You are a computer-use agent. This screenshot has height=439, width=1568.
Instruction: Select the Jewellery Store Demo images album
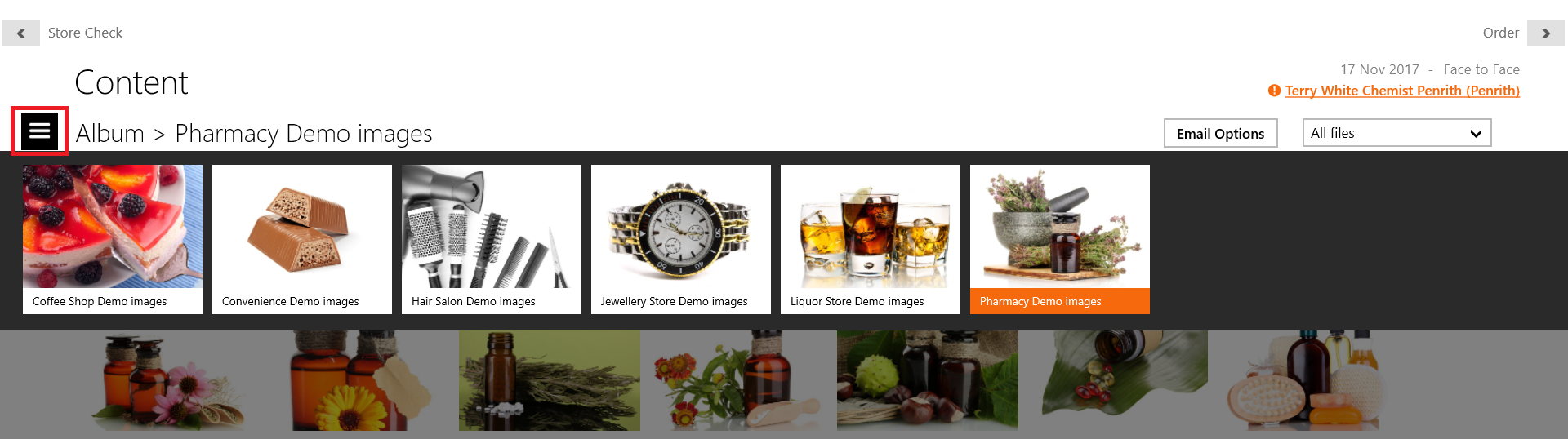coord(681,239)
